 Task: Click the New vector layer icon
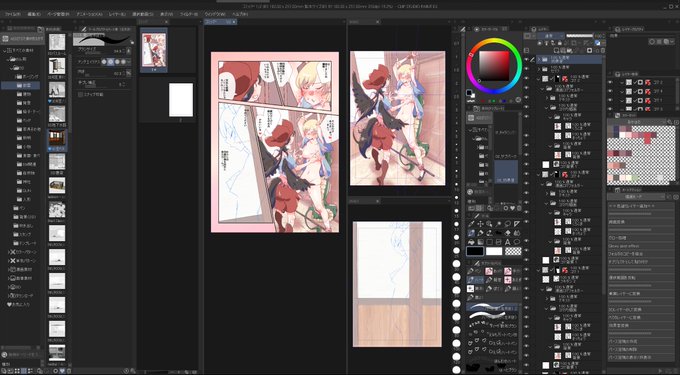pos(563,50)
